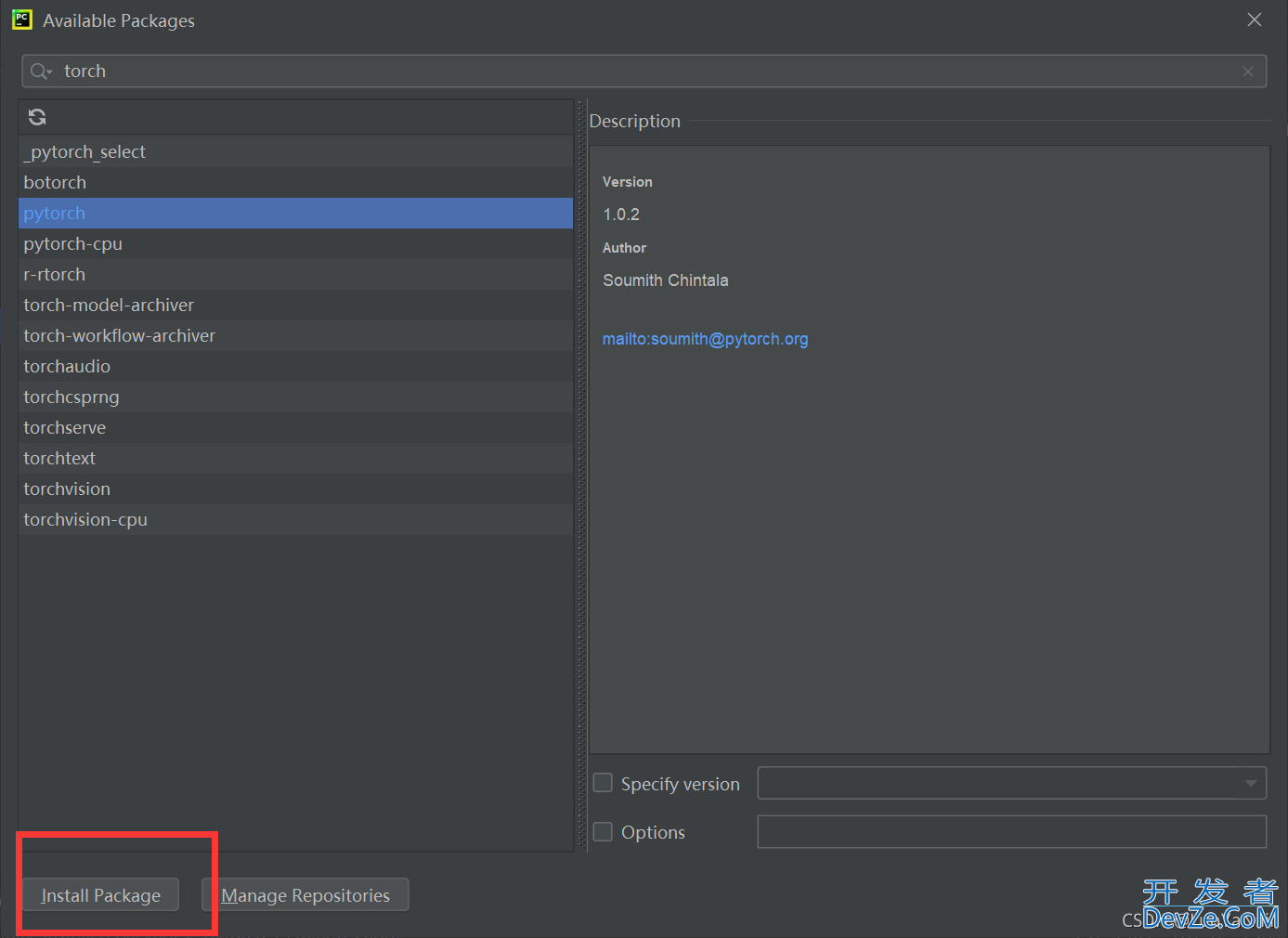Select the torchaudio package
Image resolution: width=1288 pixels, height=938 pixels.
click(295, 366)
